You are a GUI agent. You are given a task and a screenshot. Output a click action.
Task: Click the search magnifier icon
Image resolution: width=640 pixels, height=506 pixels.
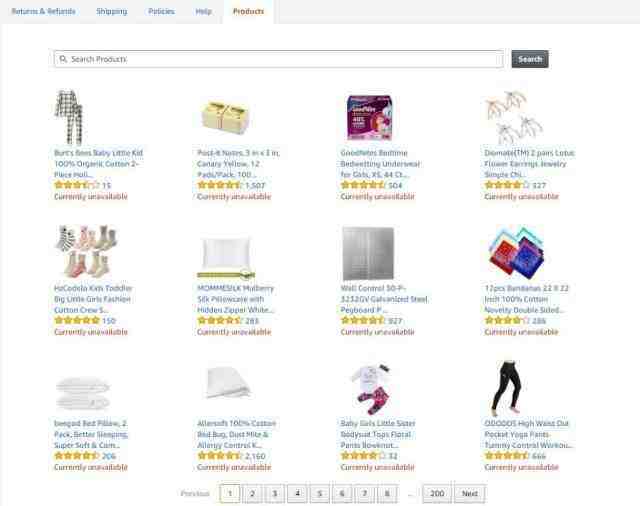[63, 59]
